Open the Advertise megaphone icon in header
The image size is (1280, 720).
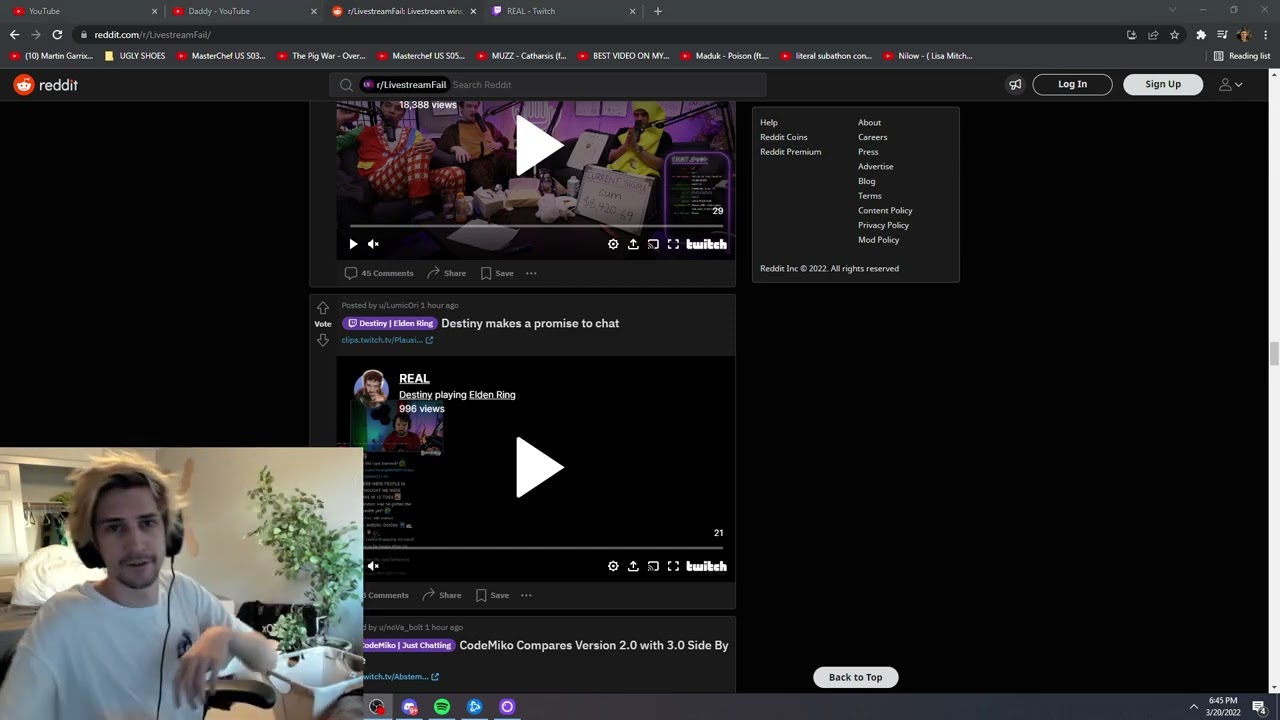pos(1015,85)
